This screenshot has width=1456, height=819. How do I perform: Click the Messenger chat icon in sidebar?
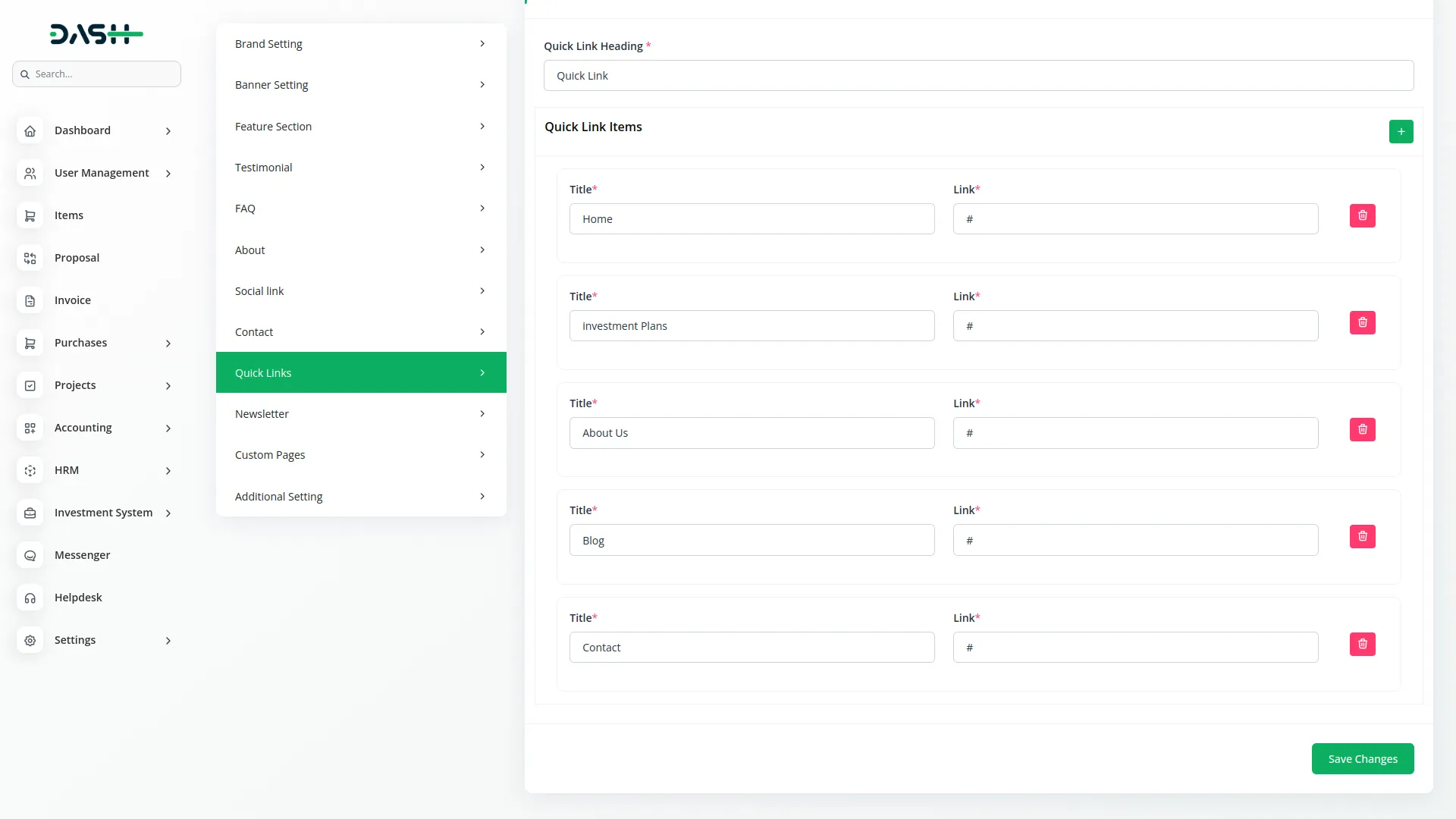(30, 556)
